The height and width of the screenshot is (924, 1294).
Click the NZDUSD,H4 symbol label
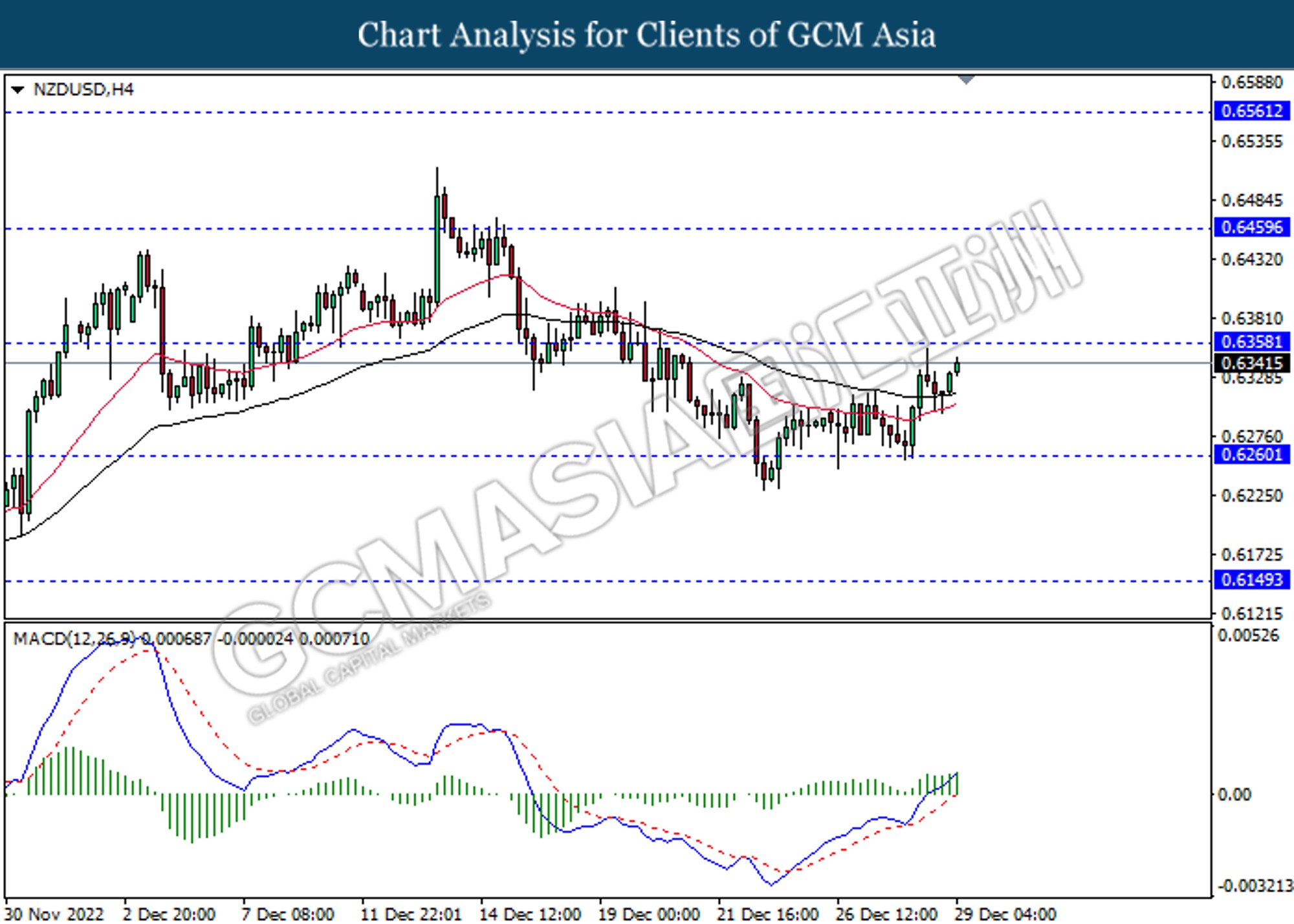click(x=83, y=89)
